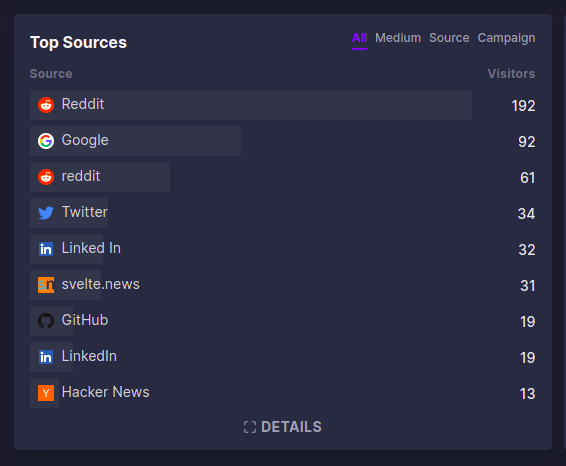Click the Hacker News Y icon
The image size is (566, 466).
point(46,393)
